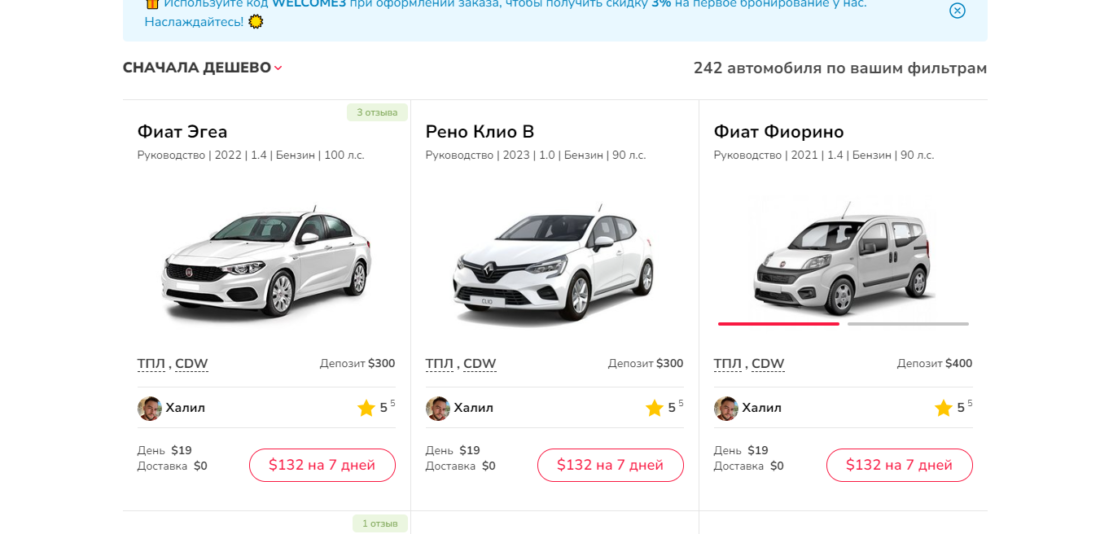Book the Рено Клио В for $132, 7 days
The height and width of the screenshot is (534, 1100).
pyautogui.click(x=610, y=465)
